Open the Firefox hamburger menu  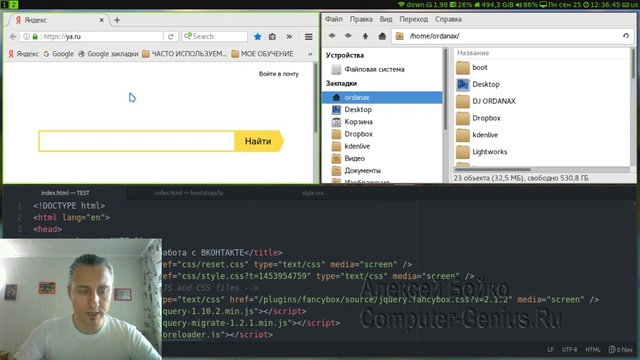tap(309, 37)
